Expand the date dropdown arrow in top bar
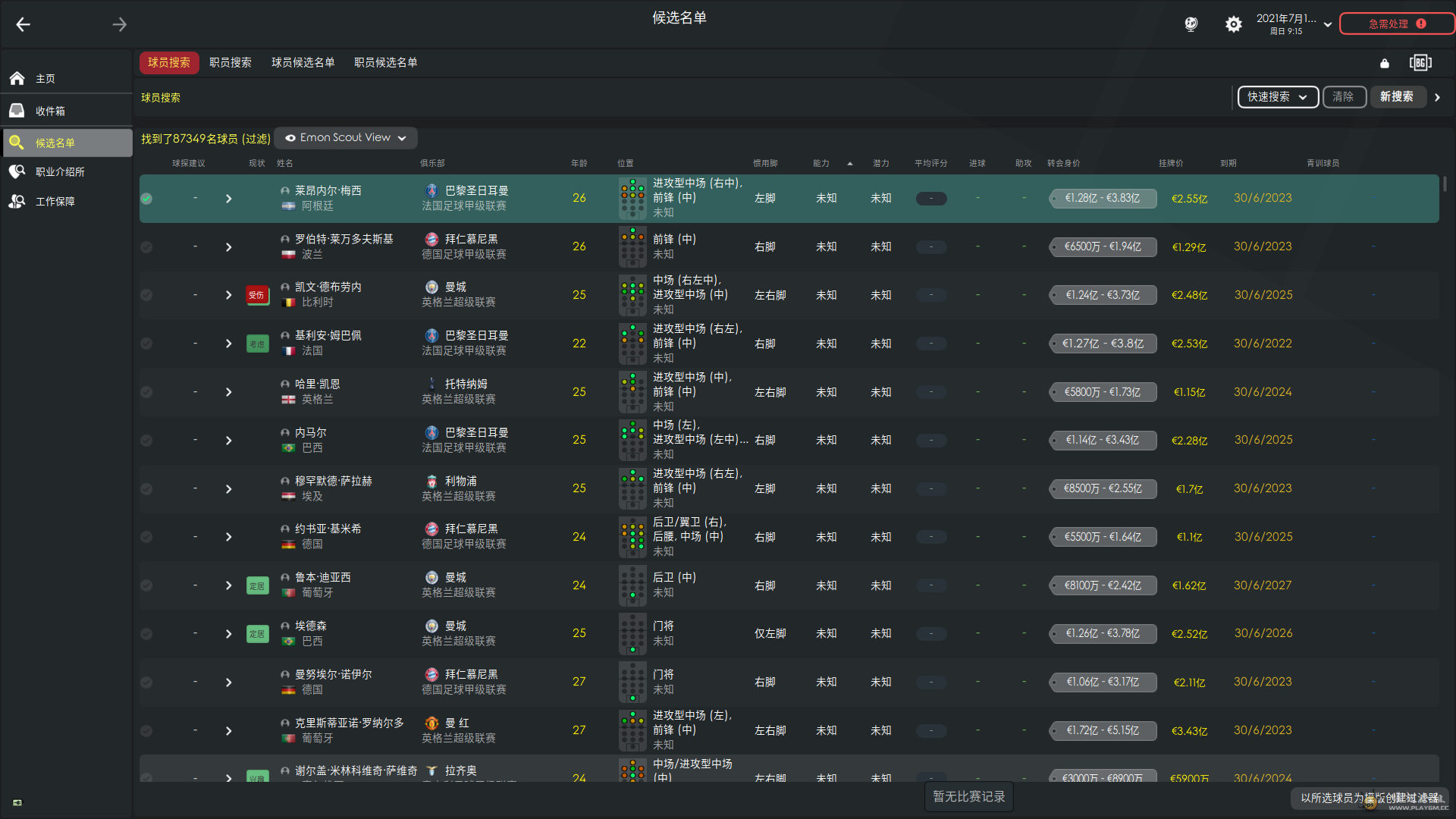 1327,24
